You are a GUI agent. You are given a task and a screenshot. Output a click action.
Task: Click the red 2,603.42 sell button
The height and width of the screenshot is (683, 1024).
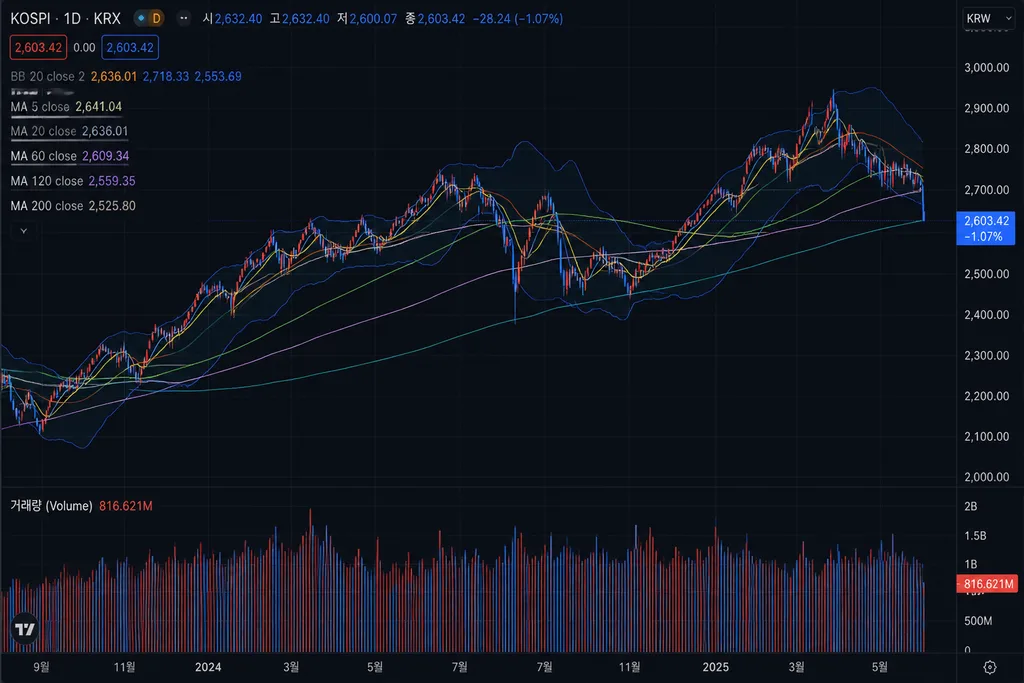click(39, 48)
